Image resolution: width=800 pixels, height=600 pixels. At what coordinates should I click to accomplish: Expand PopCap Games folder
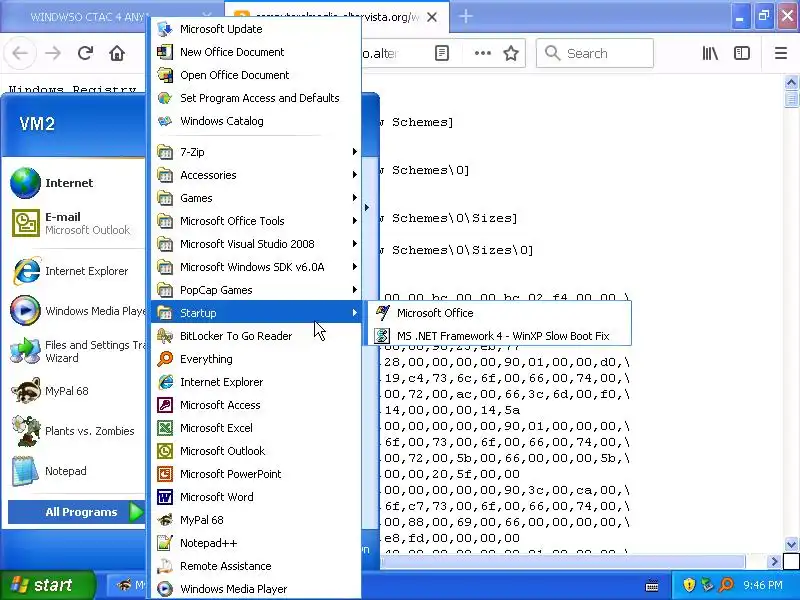256,290
